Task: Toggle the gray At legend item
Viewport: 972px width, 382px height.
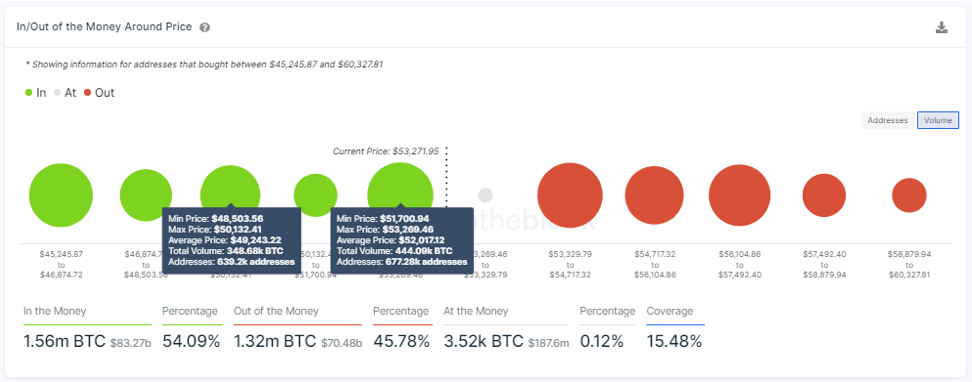Action: [66, 93]
